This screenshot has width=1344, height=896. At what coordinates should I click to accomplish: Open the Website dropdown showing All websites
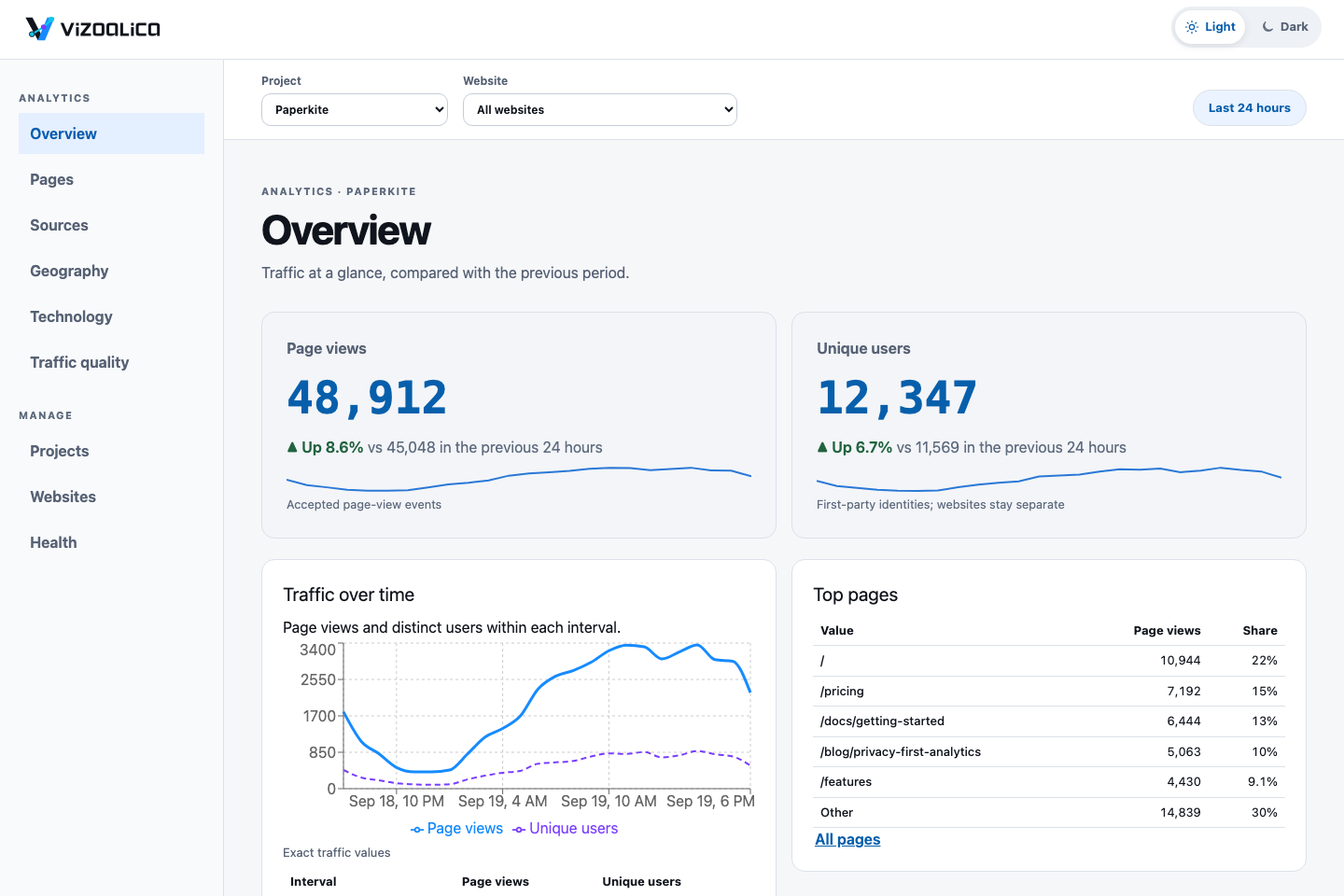click(600, 109)
